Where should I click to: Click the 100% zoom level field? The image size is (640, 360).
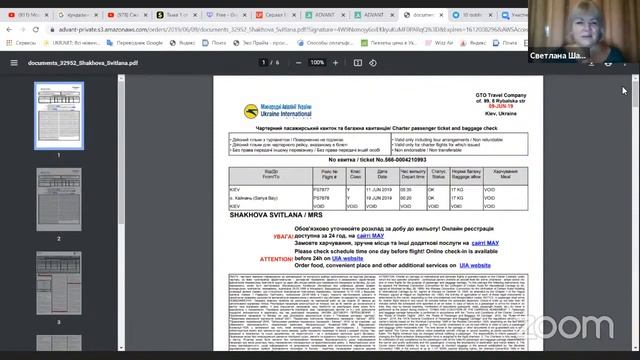point(317,62)
